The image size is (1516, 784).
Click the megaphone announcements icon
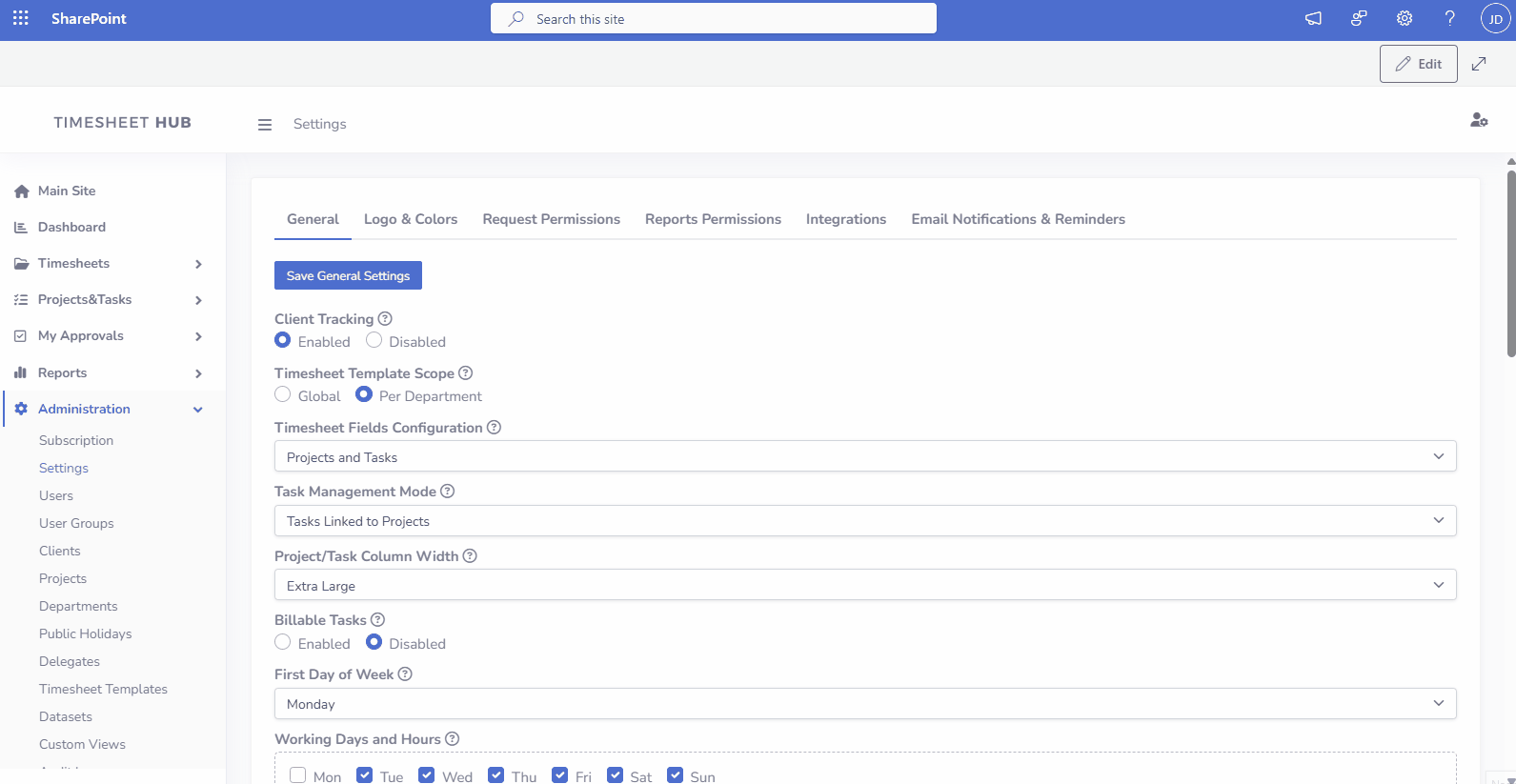coord(1313,18)
